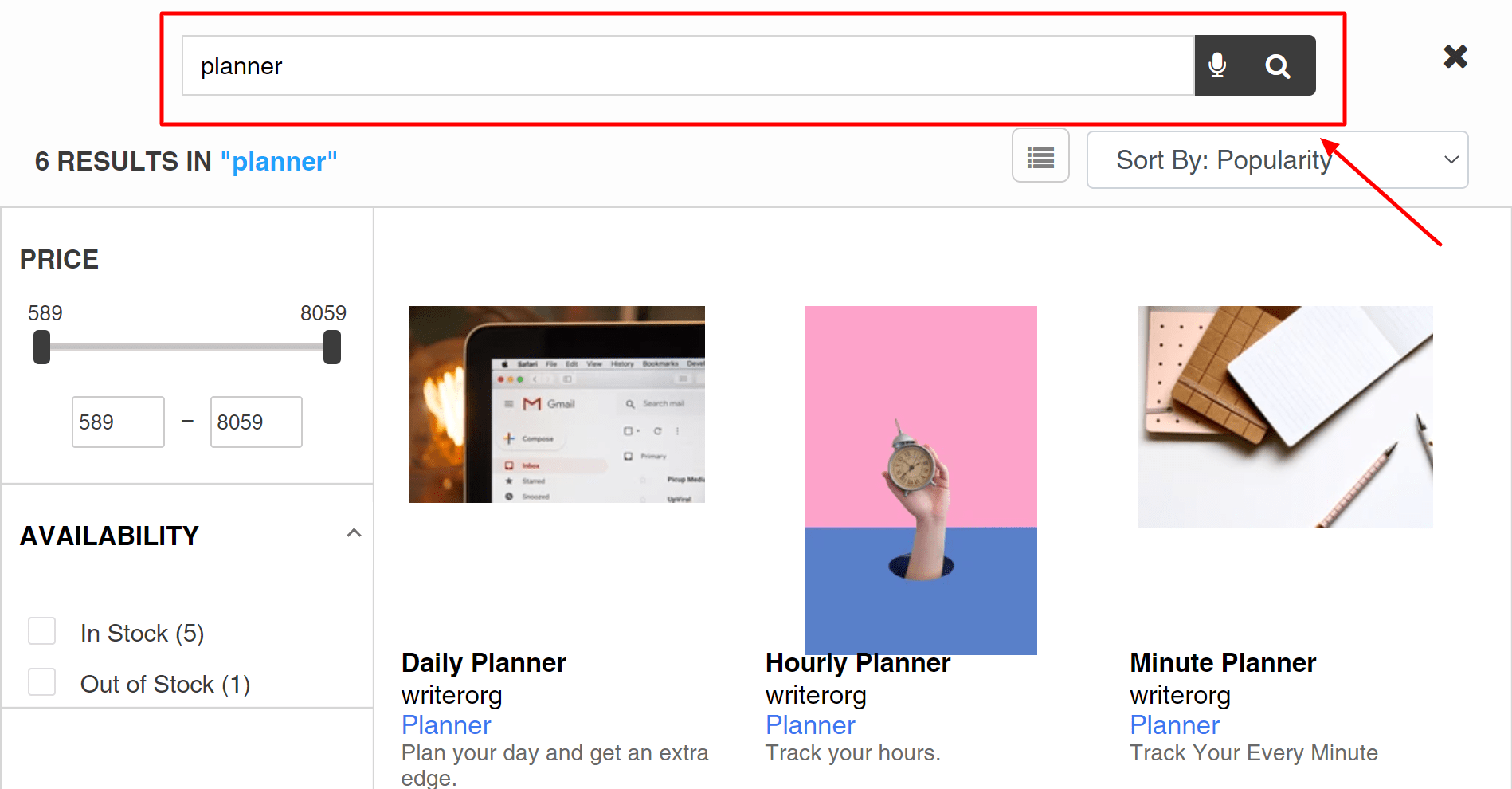Click the blue planner search term link
1512x789 pixels.
[x=279, y=161]
